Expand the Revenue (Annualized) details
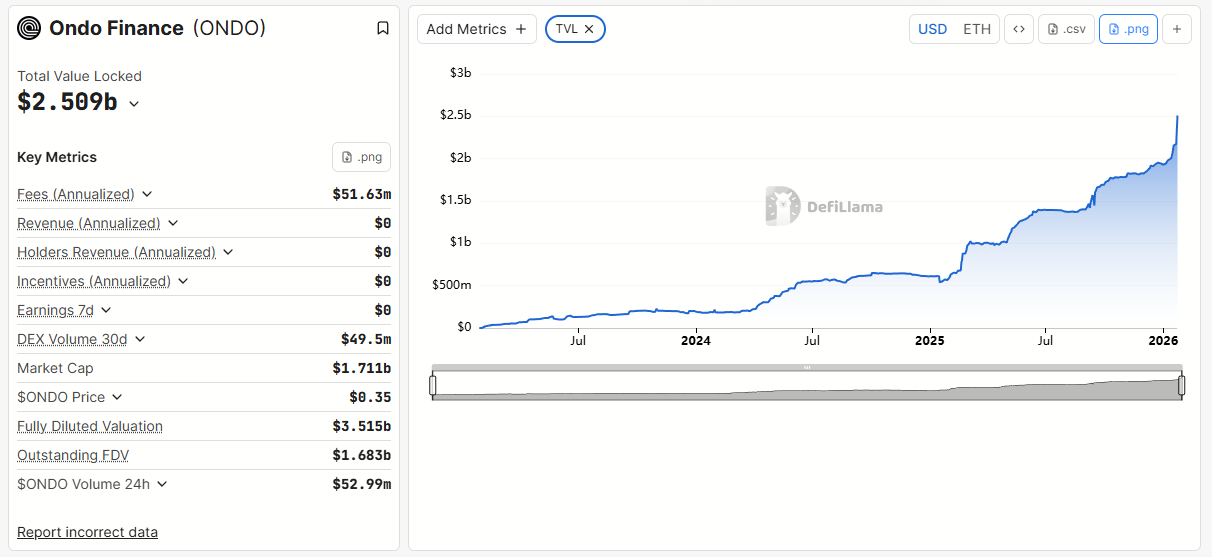Viewport: 1212px width, 557px height. [x=173, y=223]
